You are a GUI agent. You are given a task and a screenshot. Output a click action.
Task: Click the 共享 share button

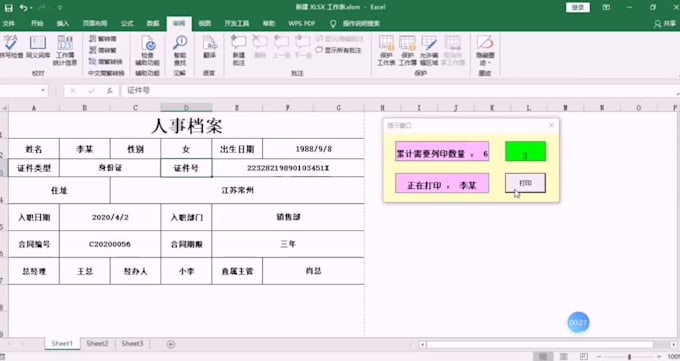click(x=665, y=23)
